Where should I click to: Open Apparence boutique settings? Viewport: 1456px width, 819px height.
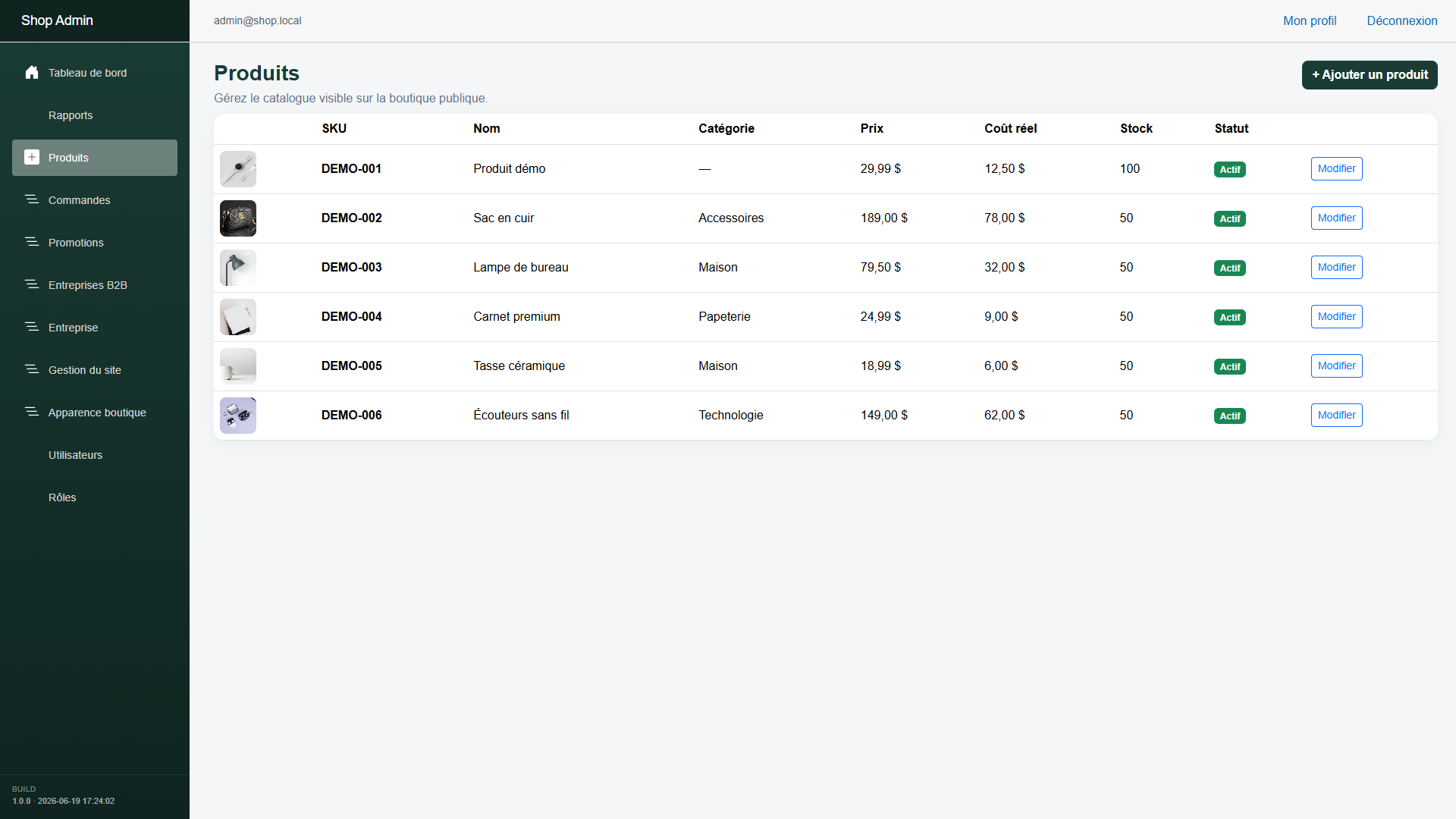95,413
